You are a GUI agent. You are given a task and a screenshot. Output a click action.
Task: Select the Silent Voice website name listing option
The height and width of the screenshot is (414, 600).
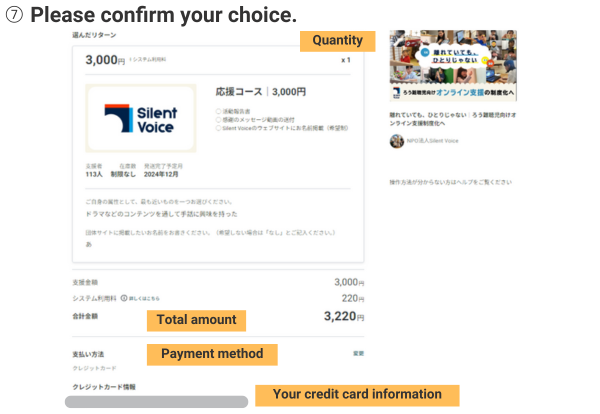[x=218, y=129]
